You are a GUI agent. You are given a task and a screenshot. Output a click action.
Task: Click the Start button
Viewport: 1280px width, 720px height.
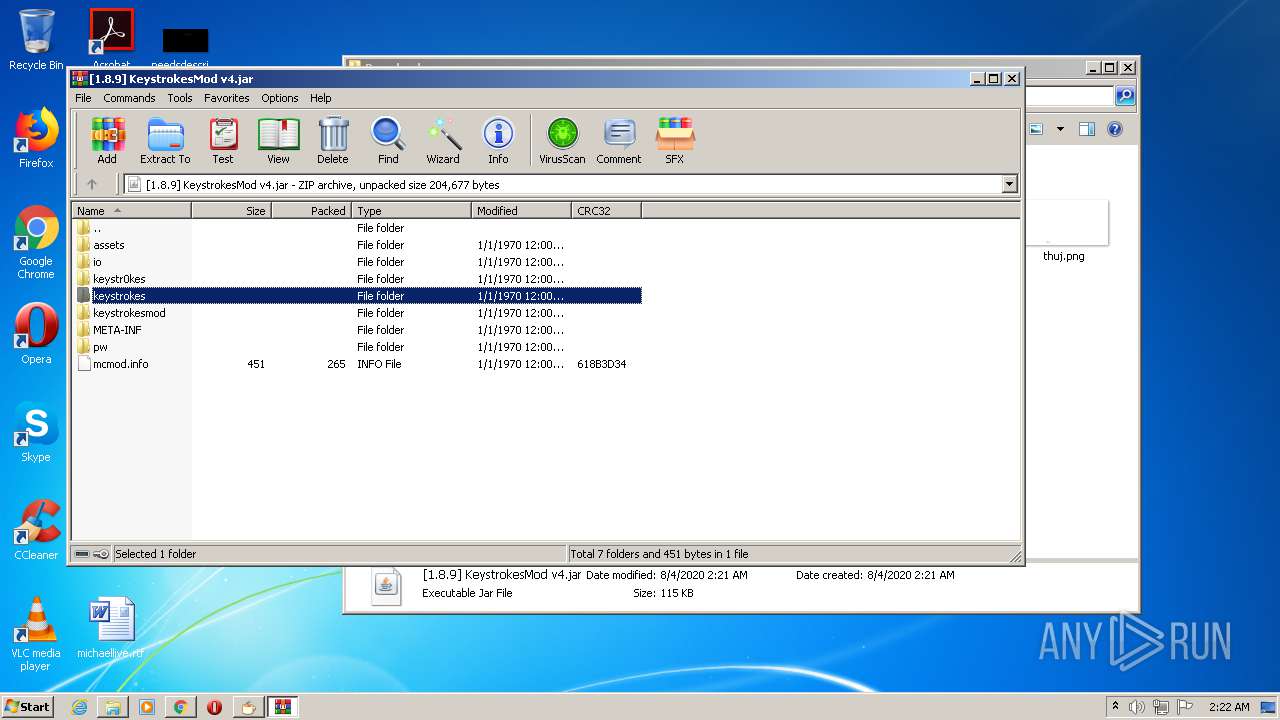point(28,706)
